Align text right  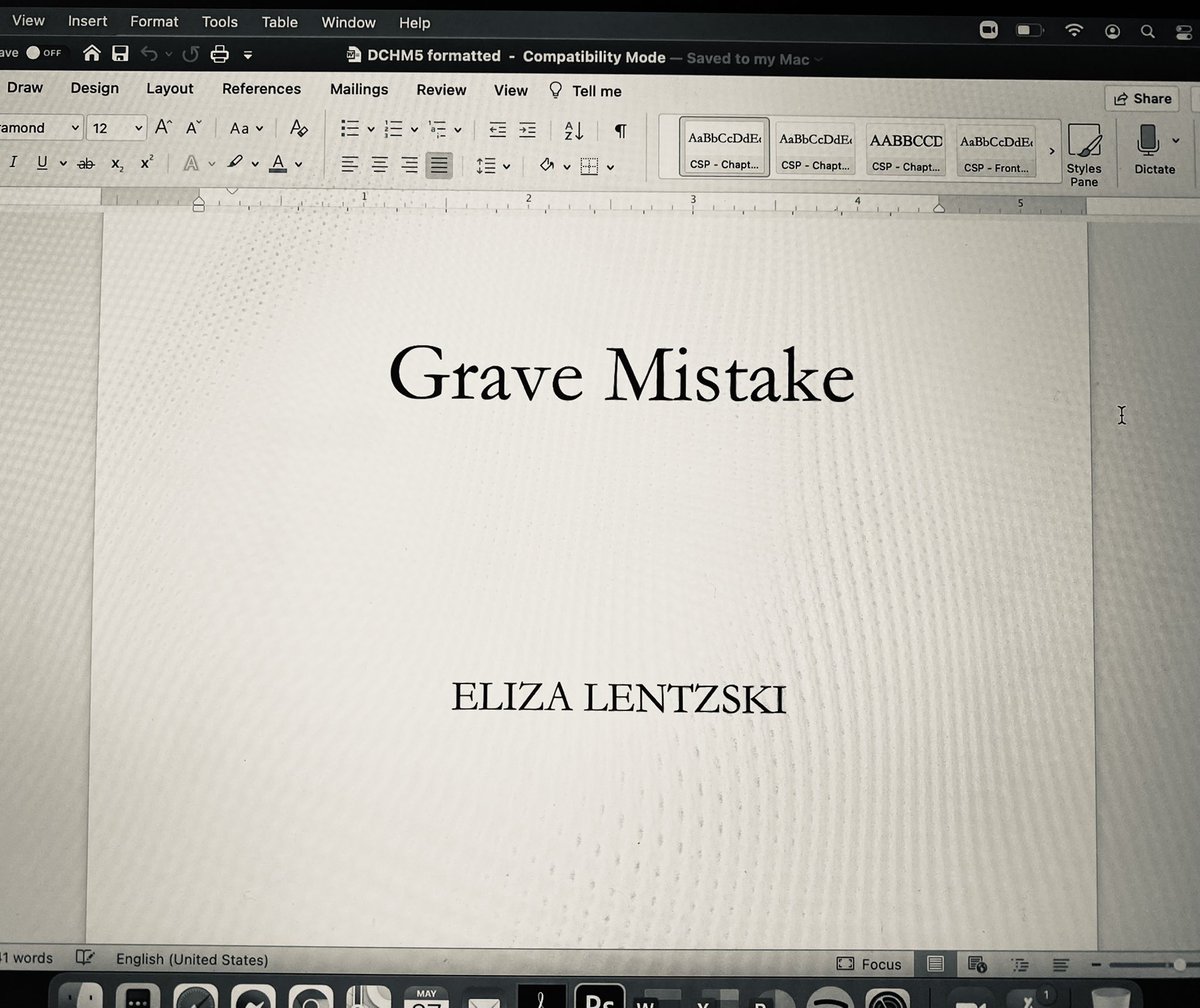[x=409, y=165]
